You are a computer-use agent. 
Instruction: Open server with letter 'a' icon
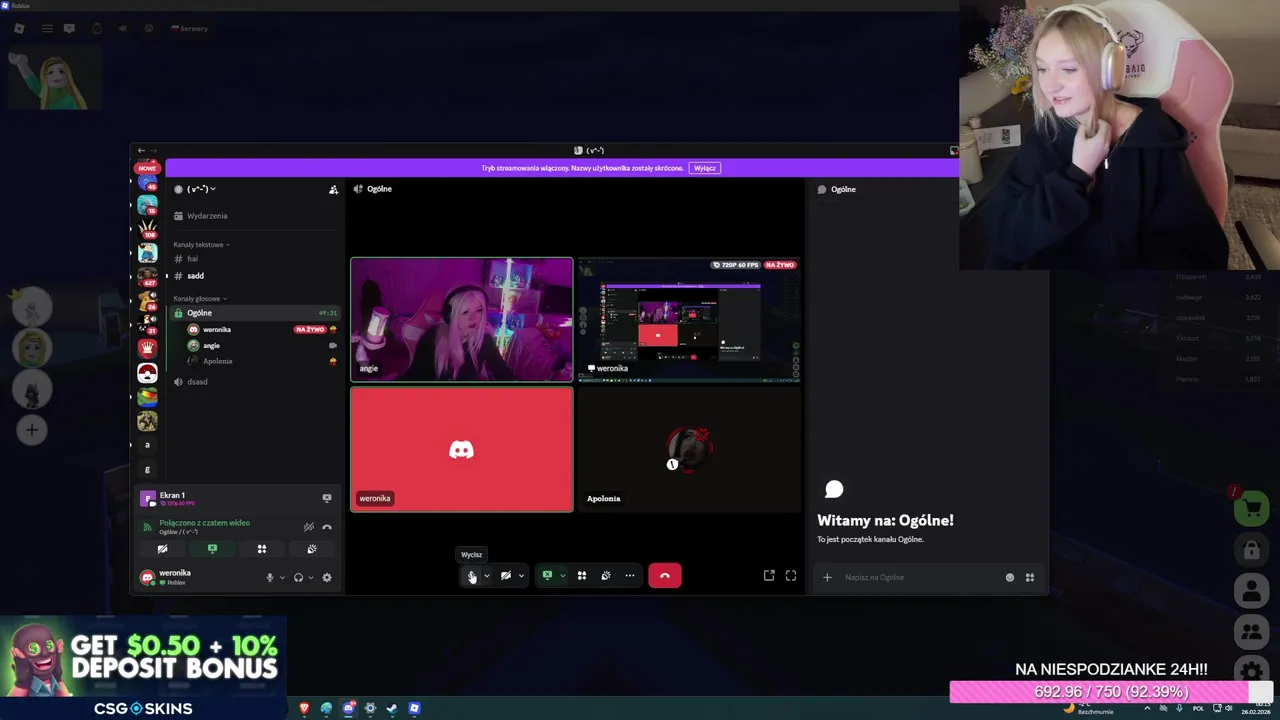click(x=147, y=445)
